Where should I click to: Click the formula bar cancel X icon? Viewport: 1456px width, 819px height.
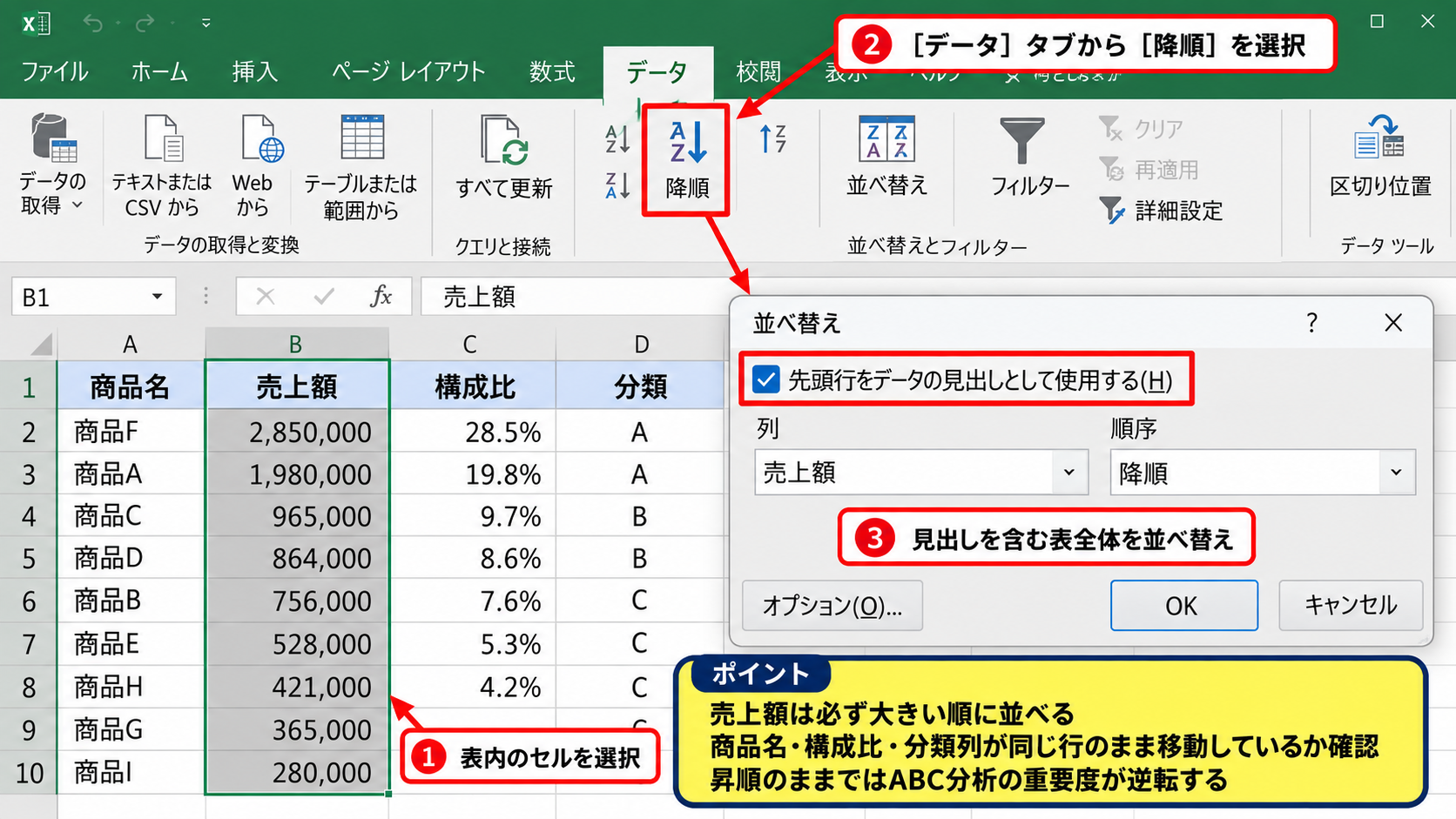266,297
